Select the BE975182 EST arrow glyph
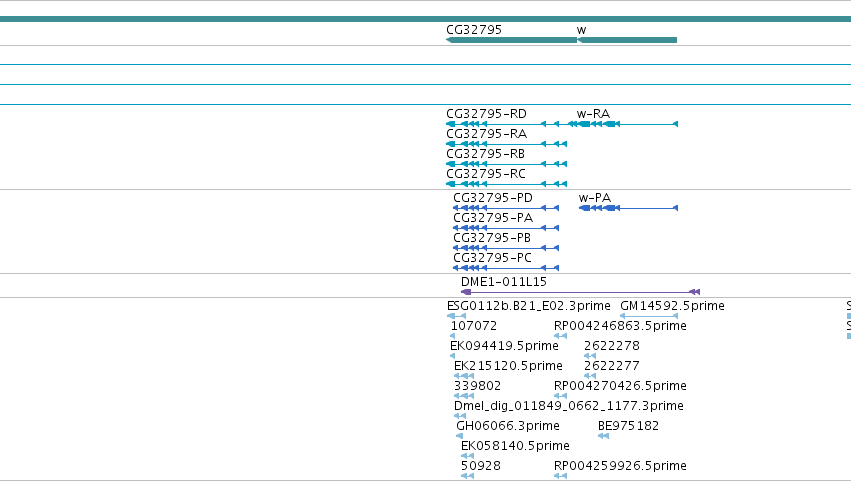The height and width of the screenshot is (481, 851). click(x=604, y=436)
